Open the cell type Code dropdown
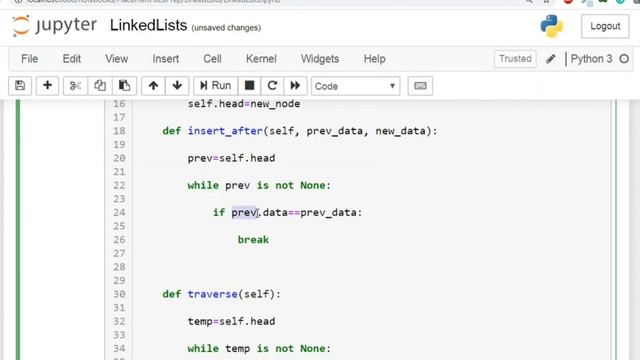 356,86
